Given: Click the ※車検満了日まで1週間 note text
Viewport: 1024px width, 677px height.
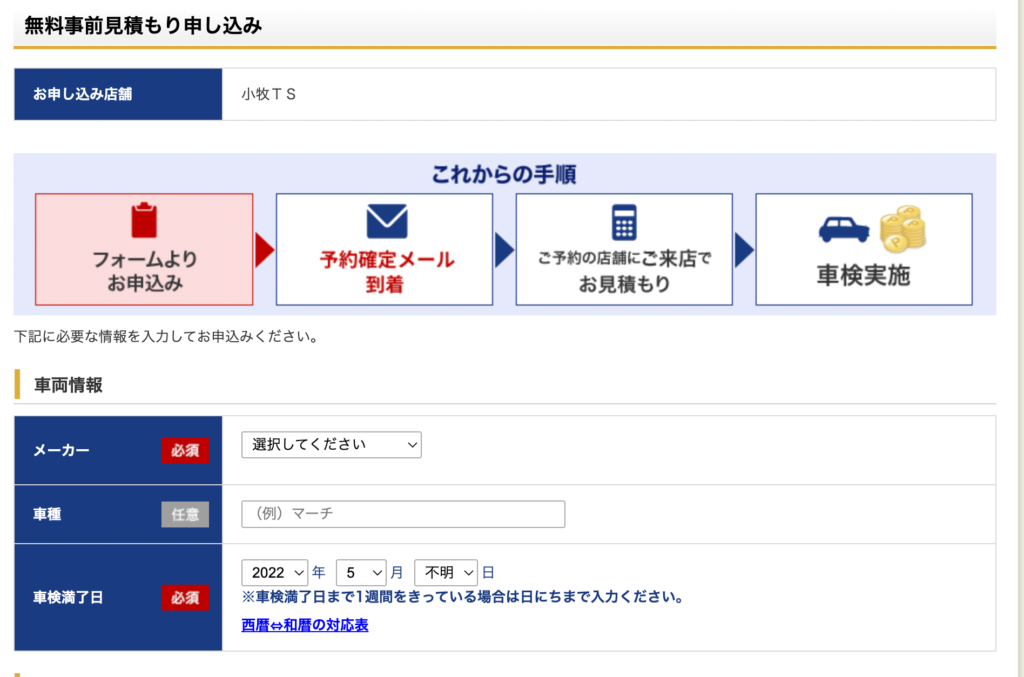Looking at the screenshot, I should [463, 597].
